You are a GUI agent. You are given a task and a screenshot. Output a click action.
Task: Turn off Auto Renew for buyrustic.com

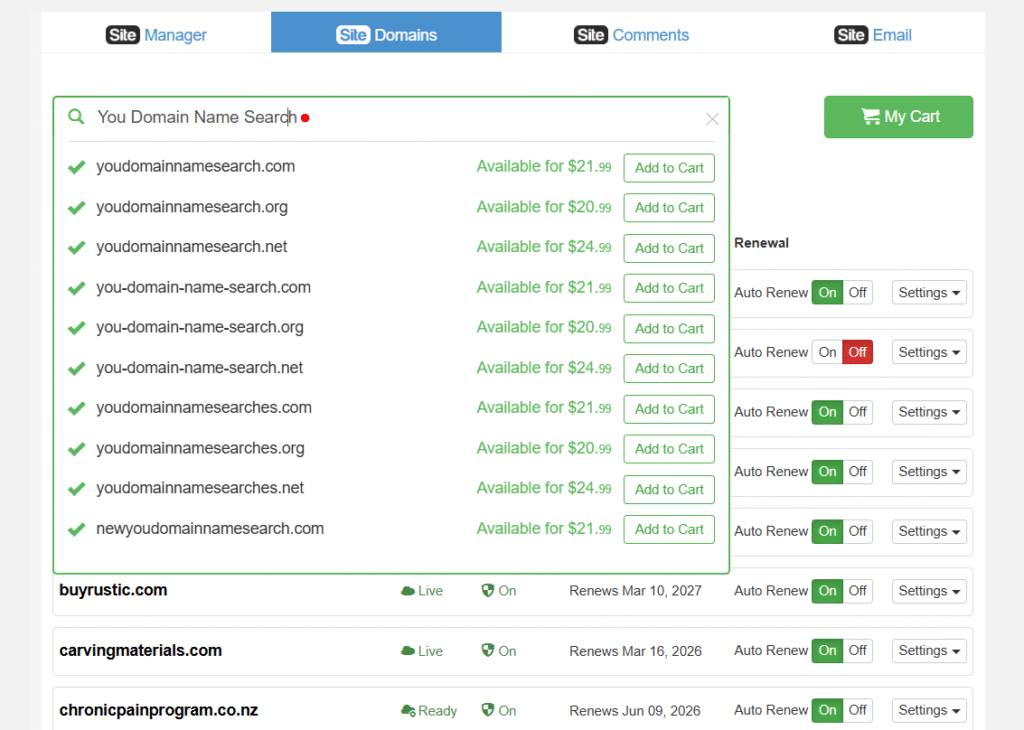[x=858, y=591]
